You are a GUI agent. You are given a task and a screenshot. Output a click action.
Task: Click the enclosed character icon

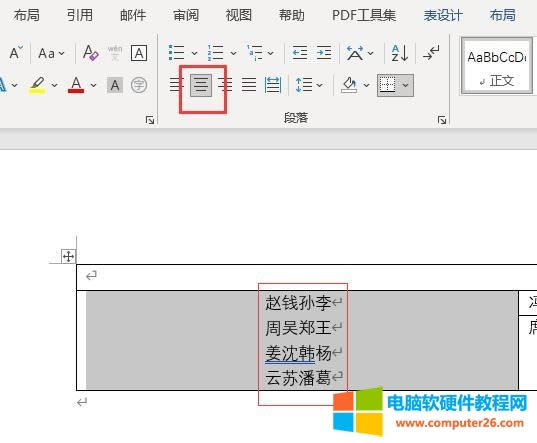139,85
